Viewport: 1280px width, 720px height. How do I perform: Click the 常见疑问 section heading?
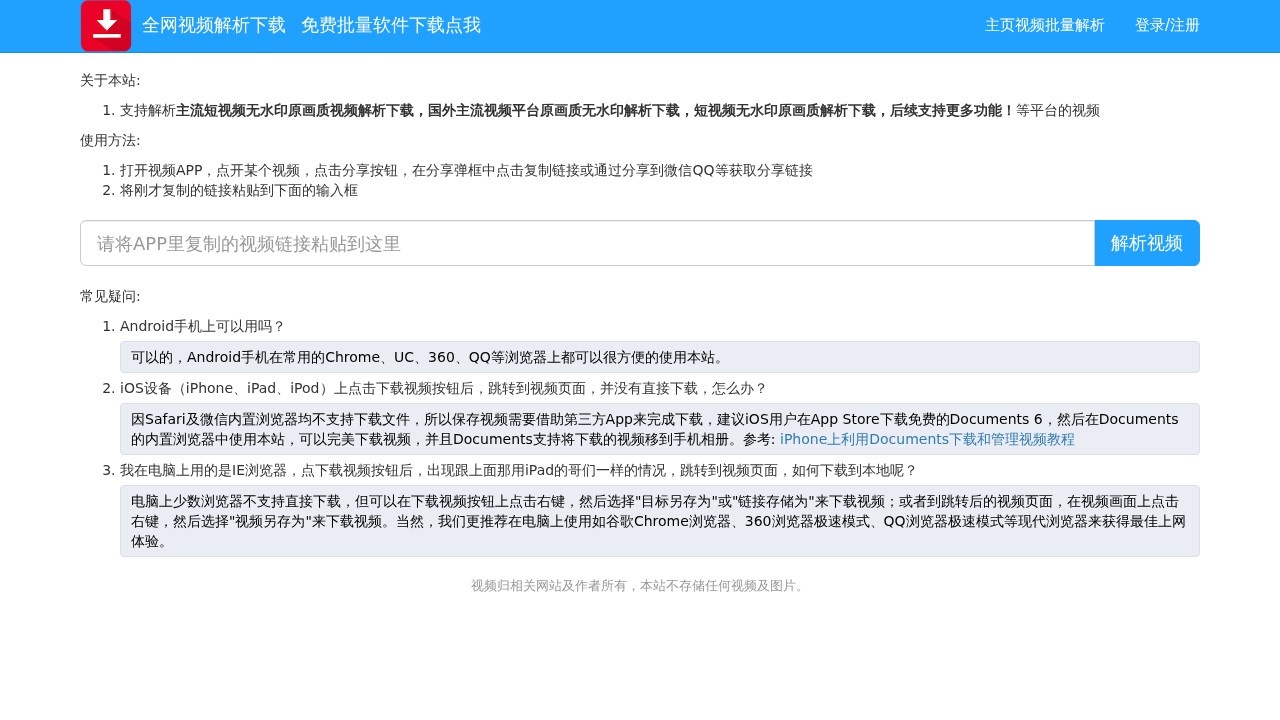coord(110,296)
